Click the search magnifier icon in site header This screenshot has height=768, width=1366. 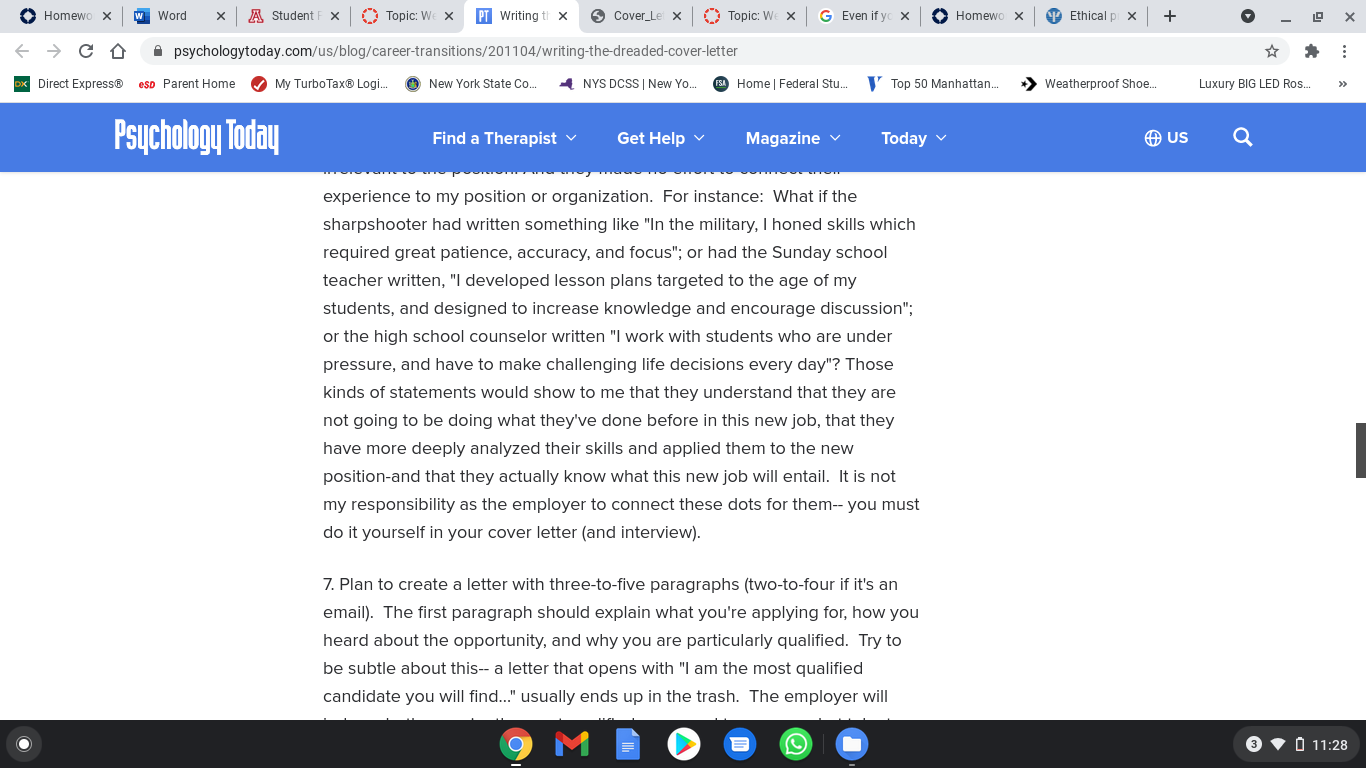tap(1242, 137)
